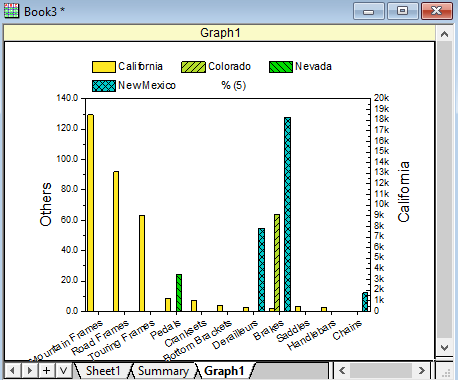
Task: Switch to the Sheet1 tab
Action: point(103,371)
